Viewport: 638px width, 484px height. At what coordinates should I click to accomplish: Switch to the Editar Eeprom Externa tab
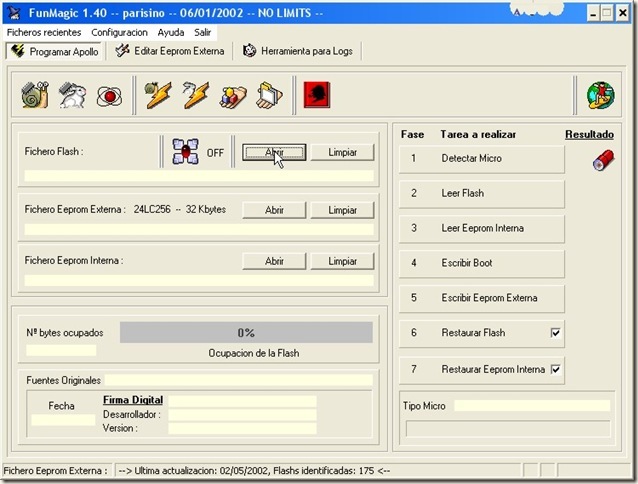tap(170, 51)
